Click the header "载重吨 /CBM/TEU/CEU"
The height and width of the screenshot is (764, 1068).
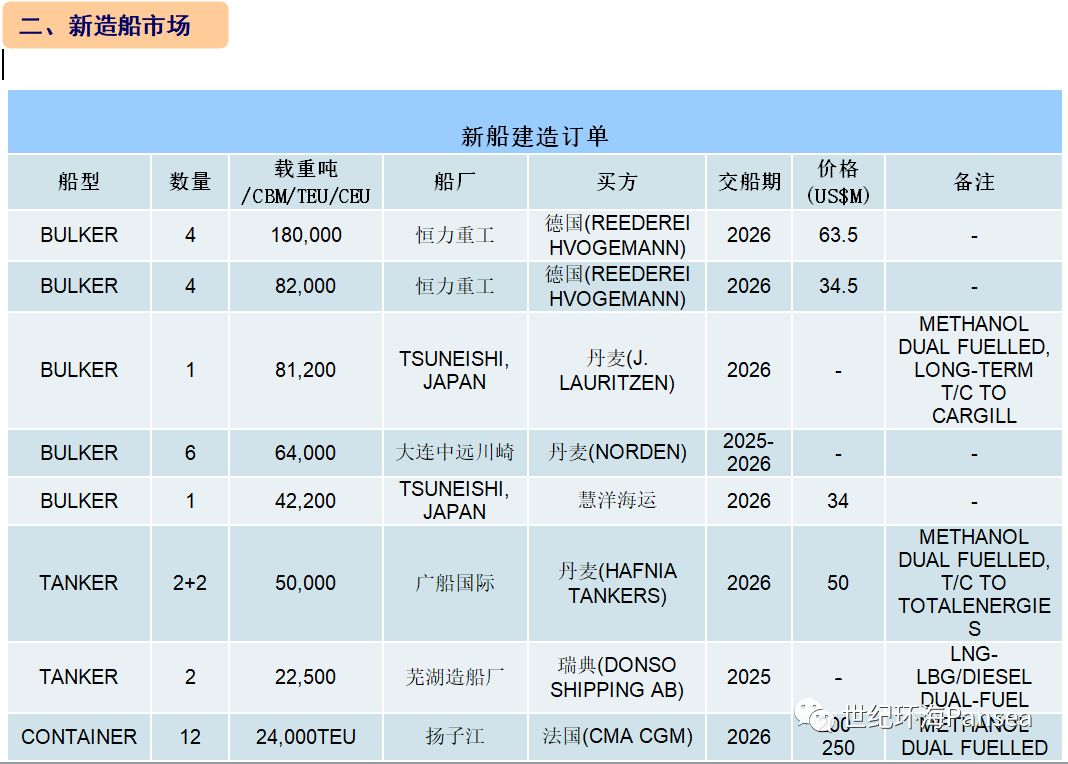coord(306,182)
